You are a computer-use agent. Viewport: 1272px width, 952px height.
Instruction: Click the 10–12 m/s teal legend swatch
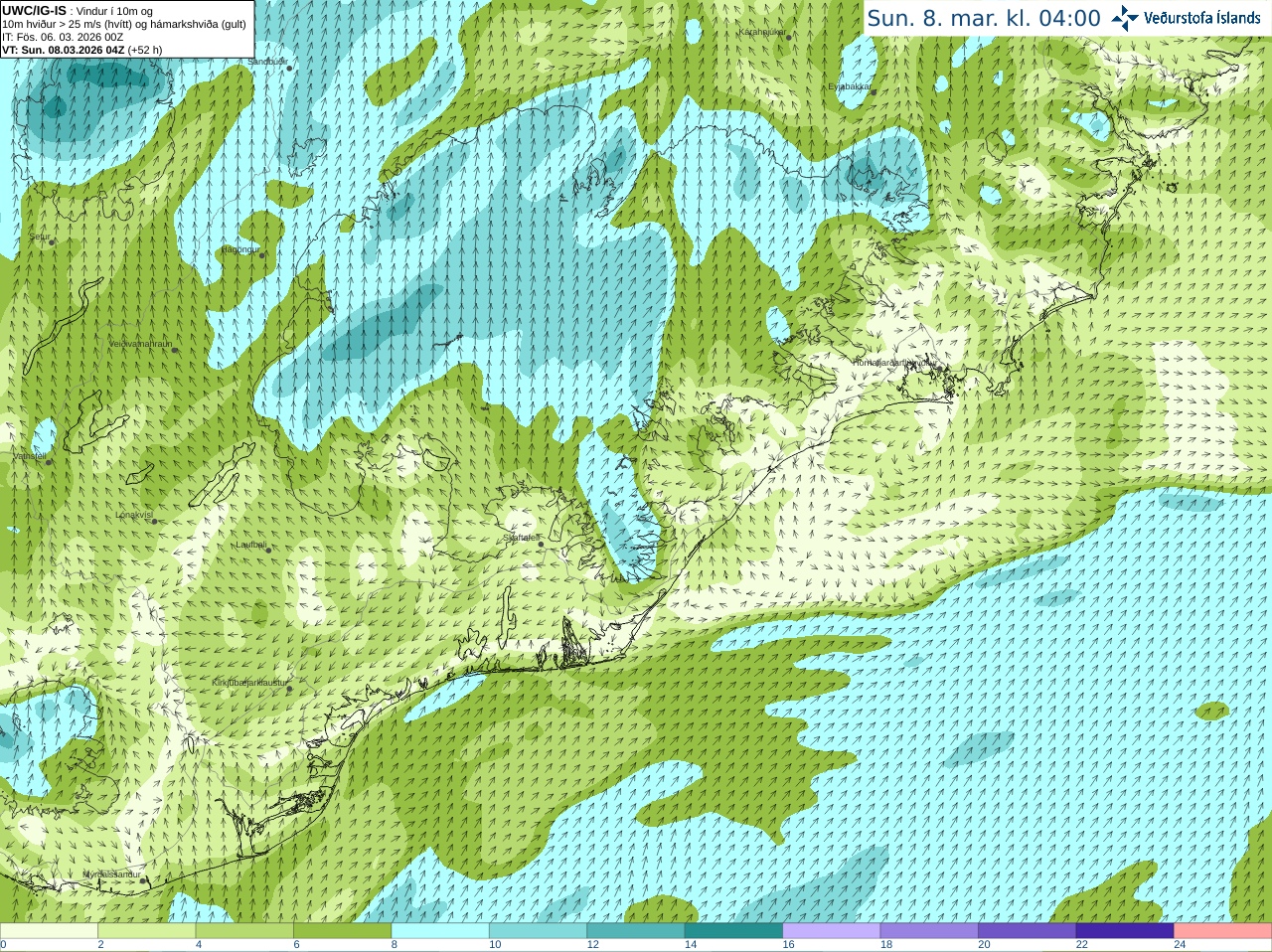pyautogui.click(x=538, y=931)
